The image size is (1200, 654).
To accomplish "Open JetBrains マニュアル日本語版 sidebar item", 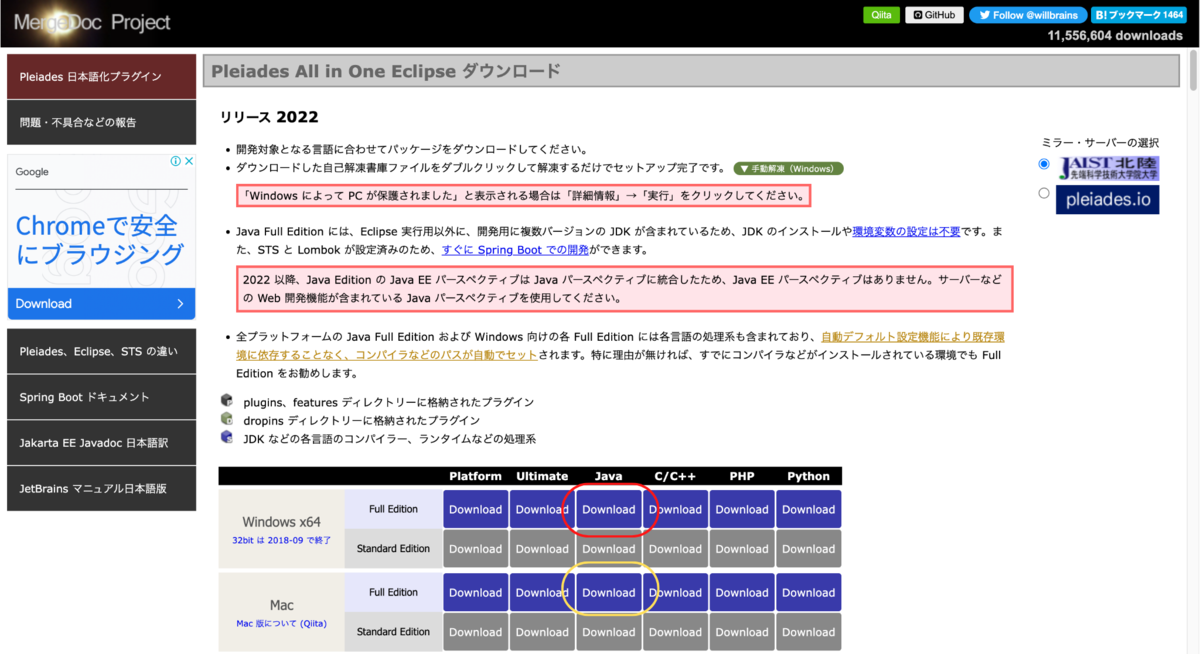I will [101, 489].
